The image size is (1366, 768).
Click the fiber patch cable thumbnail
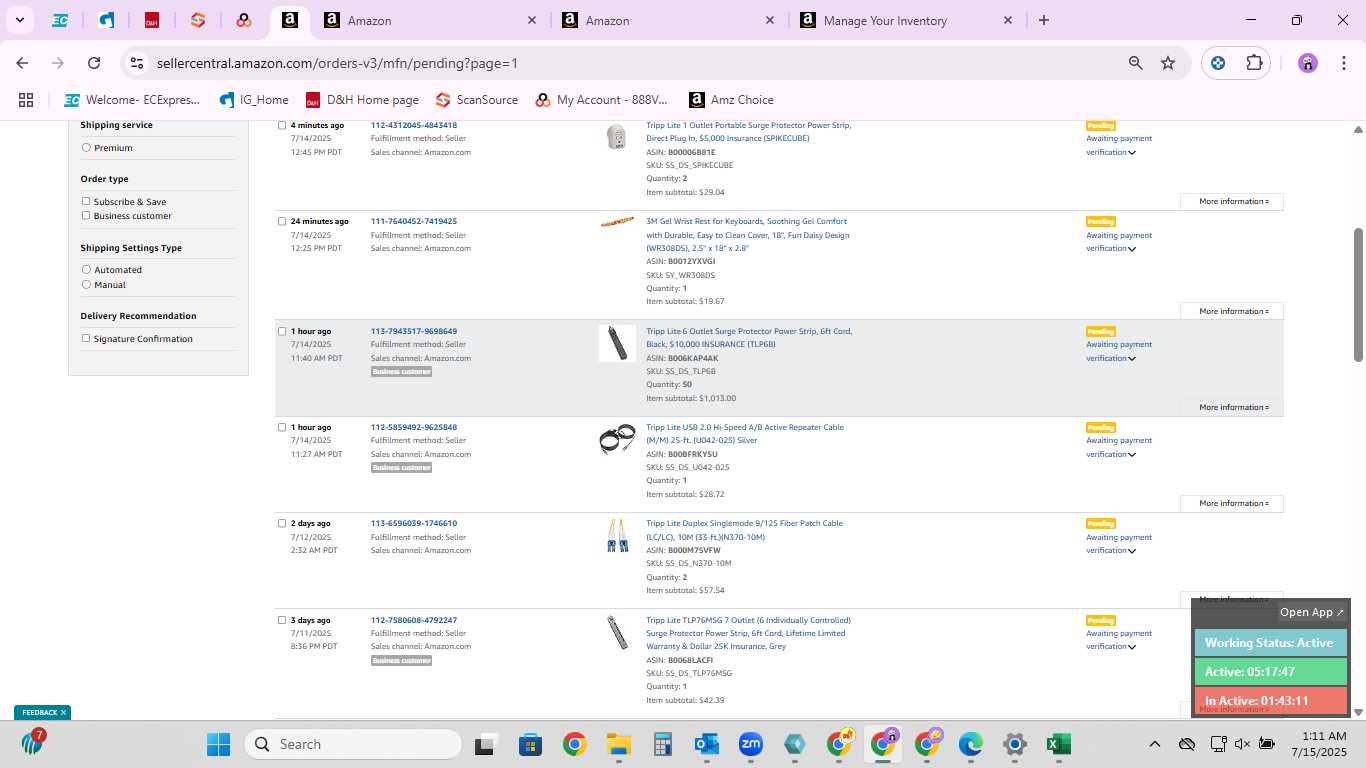[617, 536]
